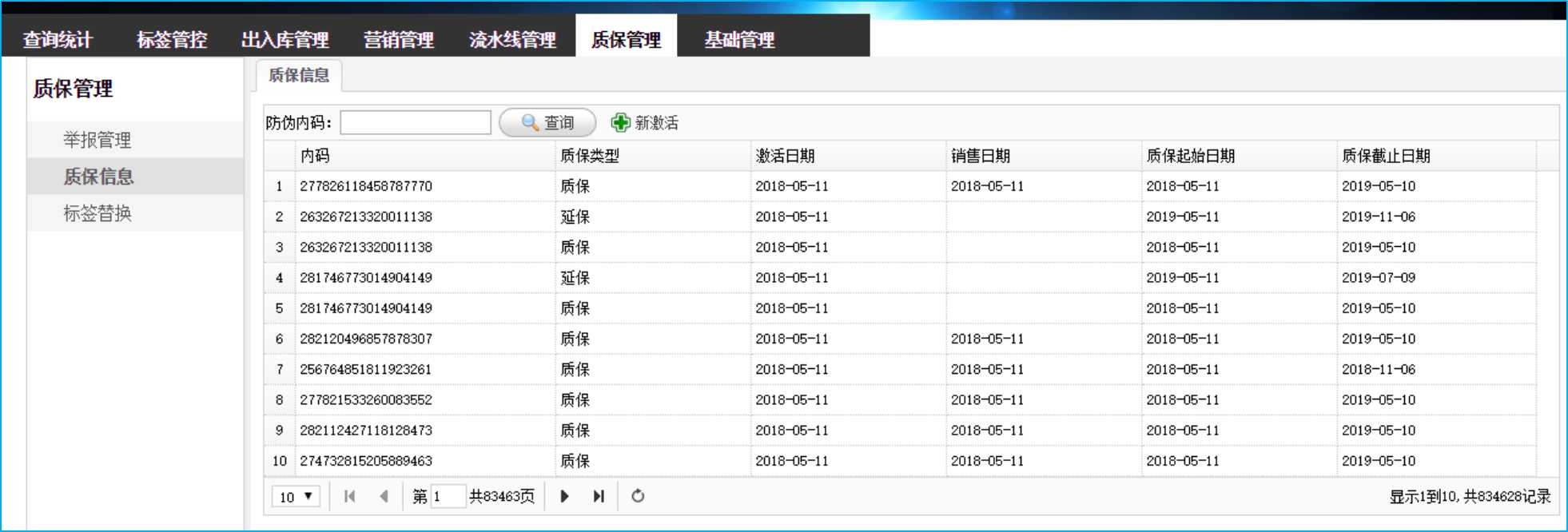1568x532 pixels.
Task: Open 举报管理 in the sidebar
Action: (98, 140)
